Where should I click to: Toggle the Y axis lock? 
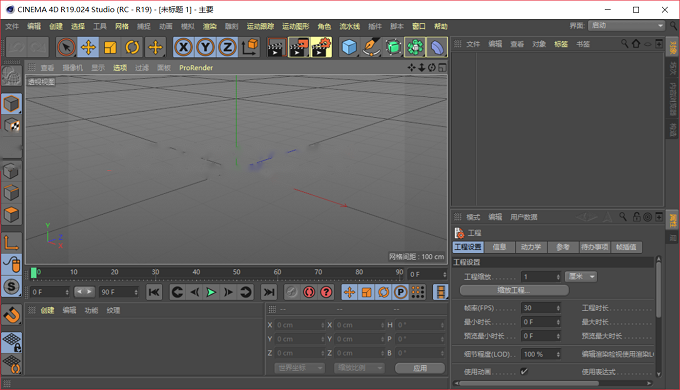click(205, 47)
